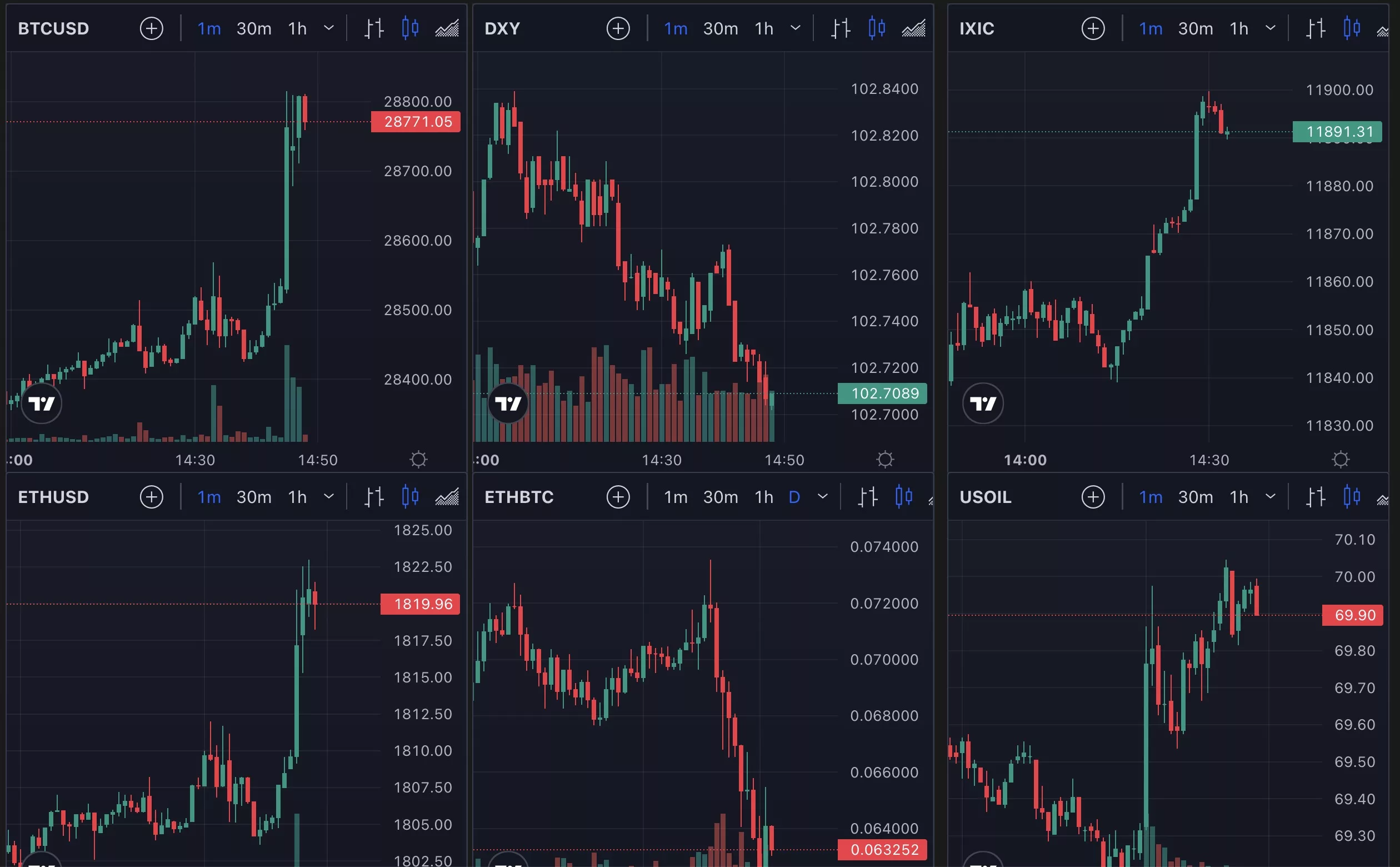Select the 1819.96 ETHUSD price label
Image resolution: width=1400 pixels, height=867 pixels.
coord(420,604)
